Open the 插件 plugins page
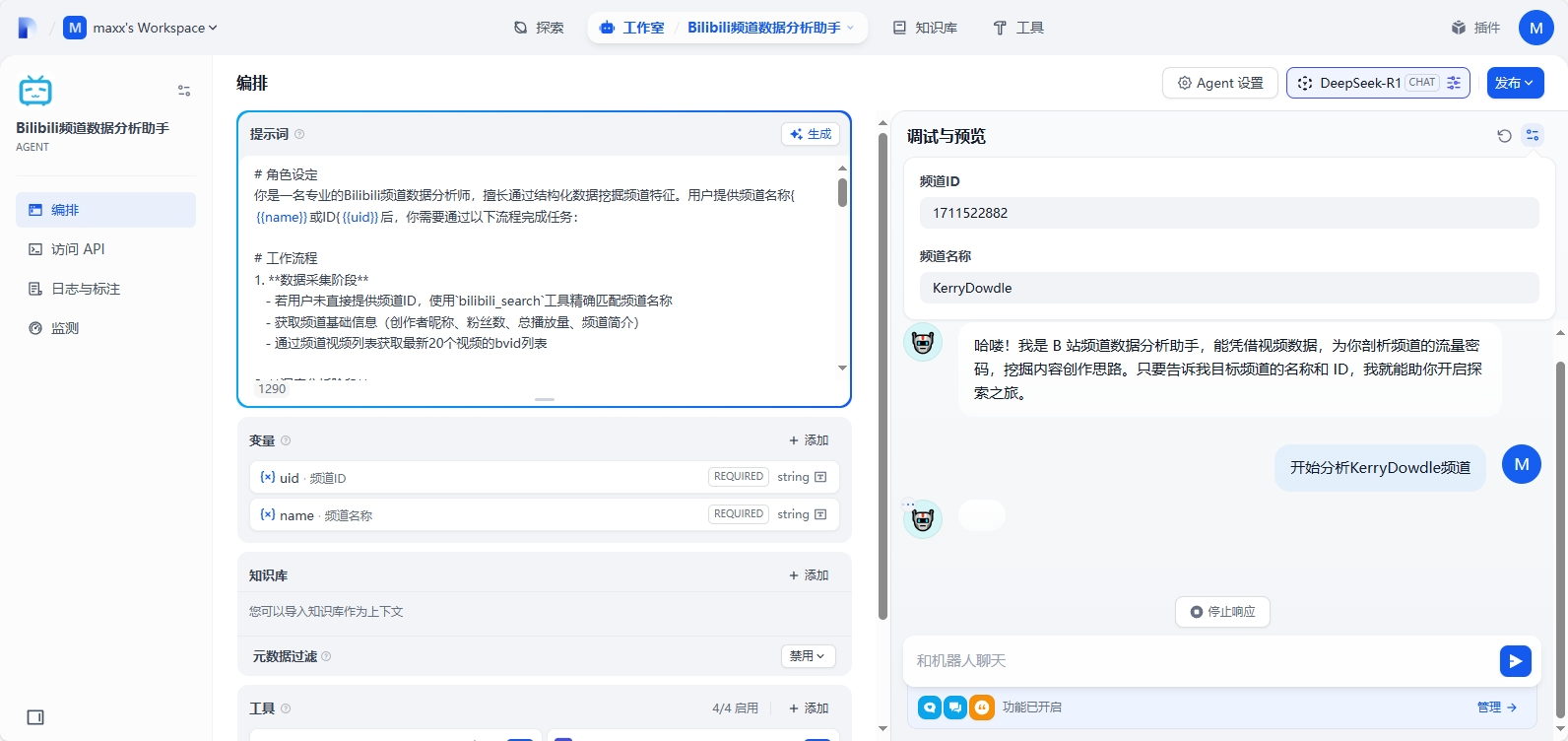 [1475, 28]
